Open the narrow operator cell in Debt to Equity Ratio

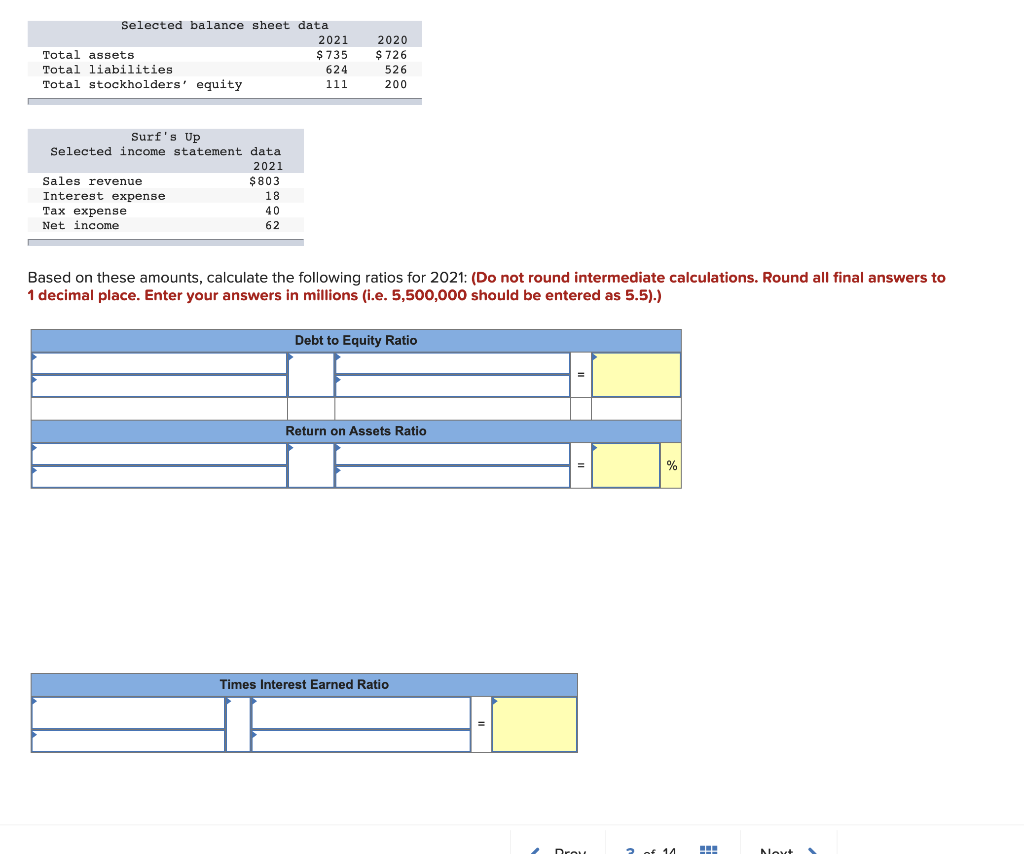tap(311, 375)
